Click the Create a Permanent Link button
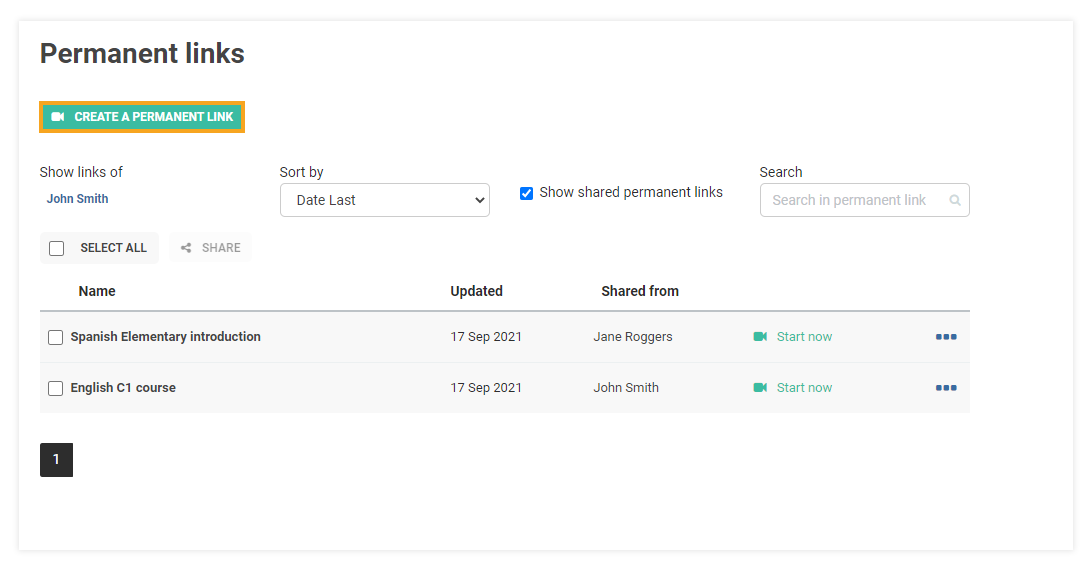Screen dimensions: 1092x571 (x=142, y=117)
